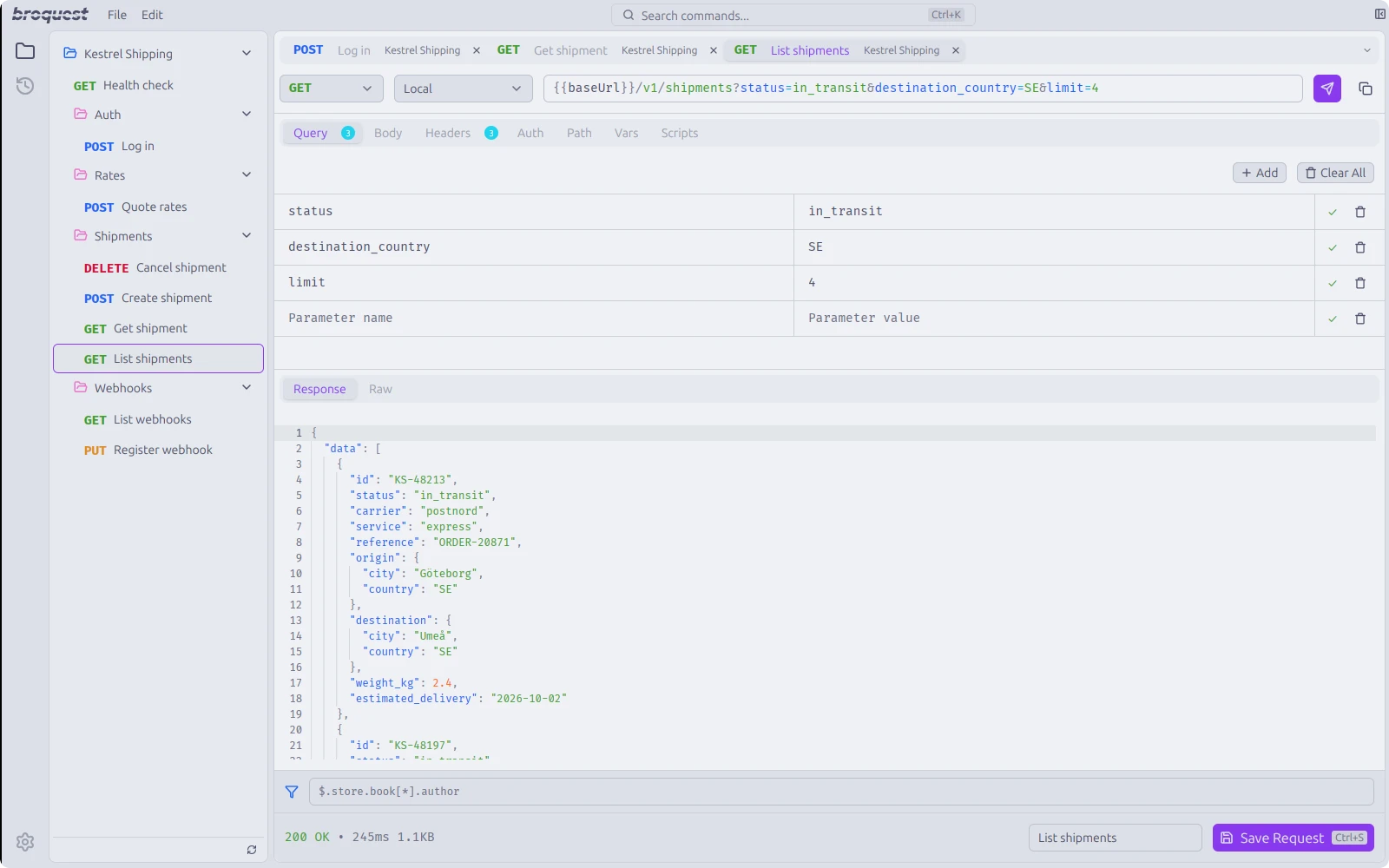Image resolution: width=1389 pixels, height=868 pixels.
Task: Collapse the Auth folder
Action: coord(247,115)
